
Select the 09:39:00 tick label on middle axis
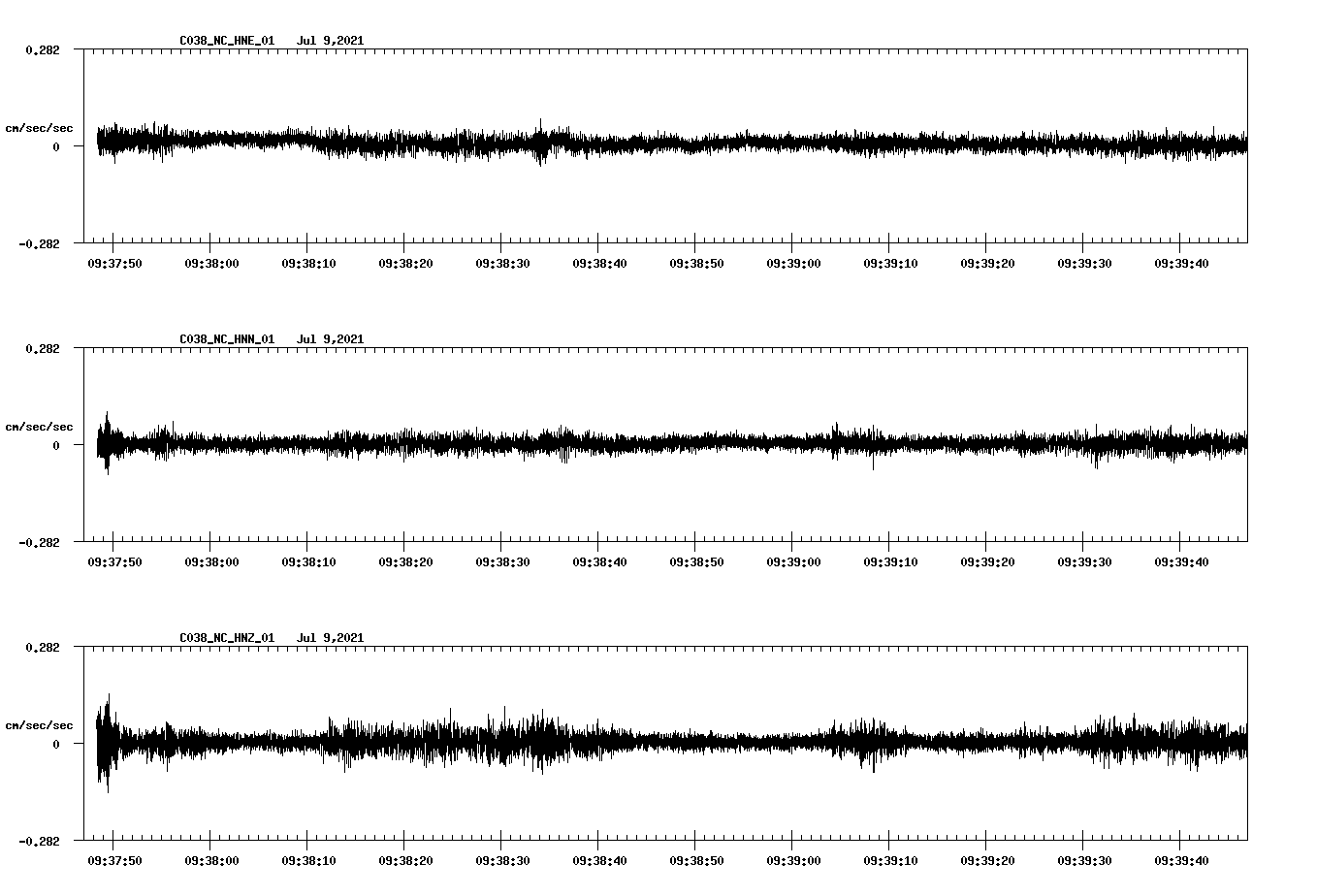point(790,561)
